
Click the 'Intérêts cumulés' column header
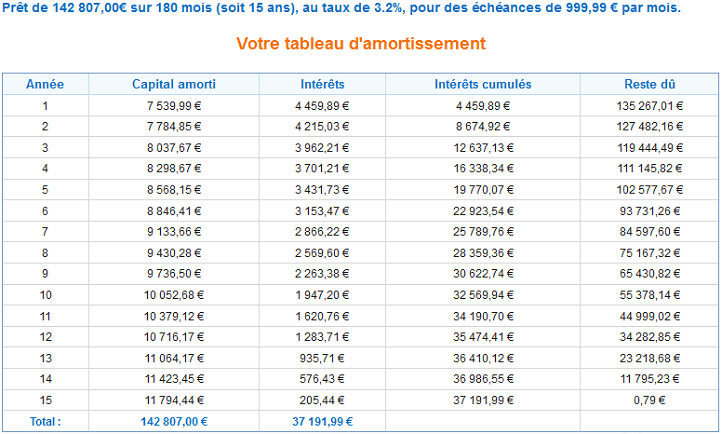pyautogui.click(x=483, y=84)
